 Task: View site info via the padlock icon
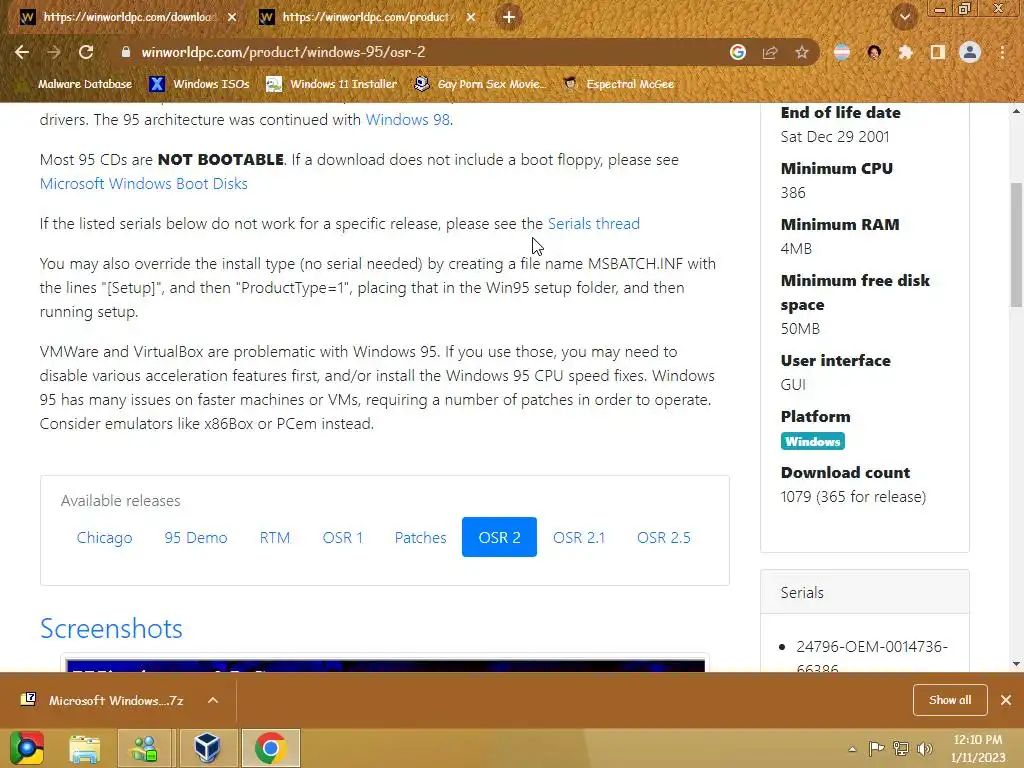pos(125,52)
